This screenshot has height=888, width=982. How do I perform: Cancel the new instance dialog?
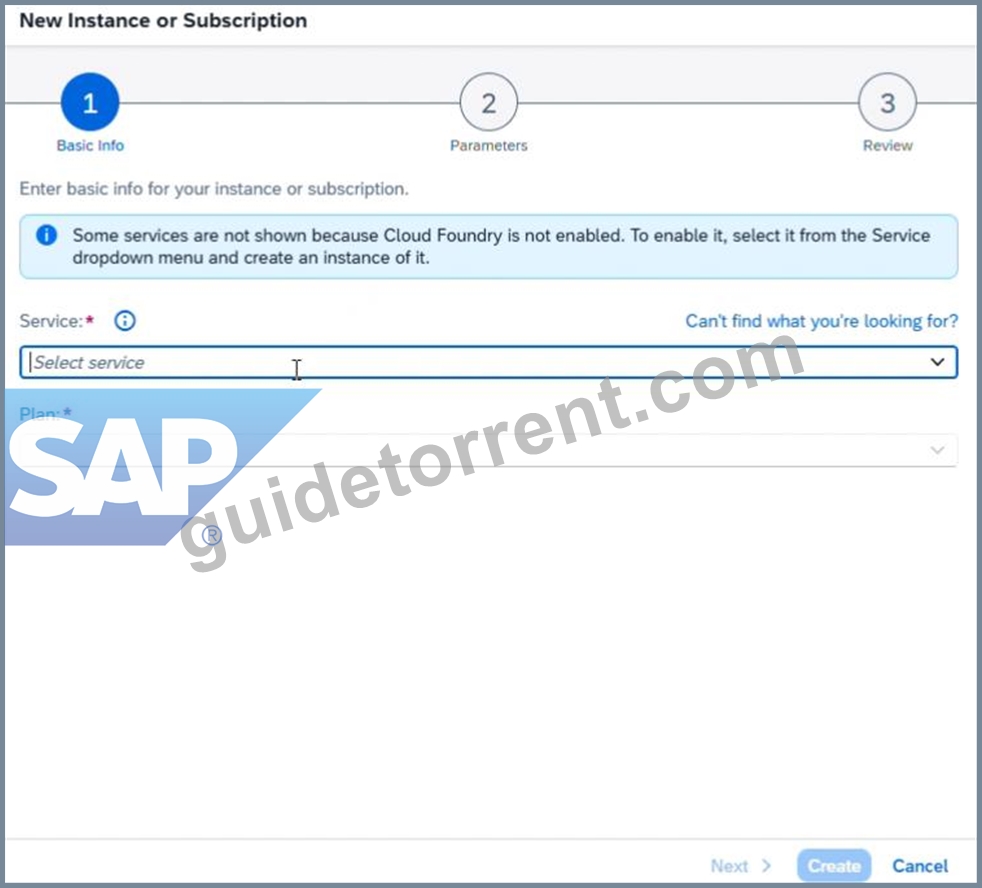click(919, 865)
